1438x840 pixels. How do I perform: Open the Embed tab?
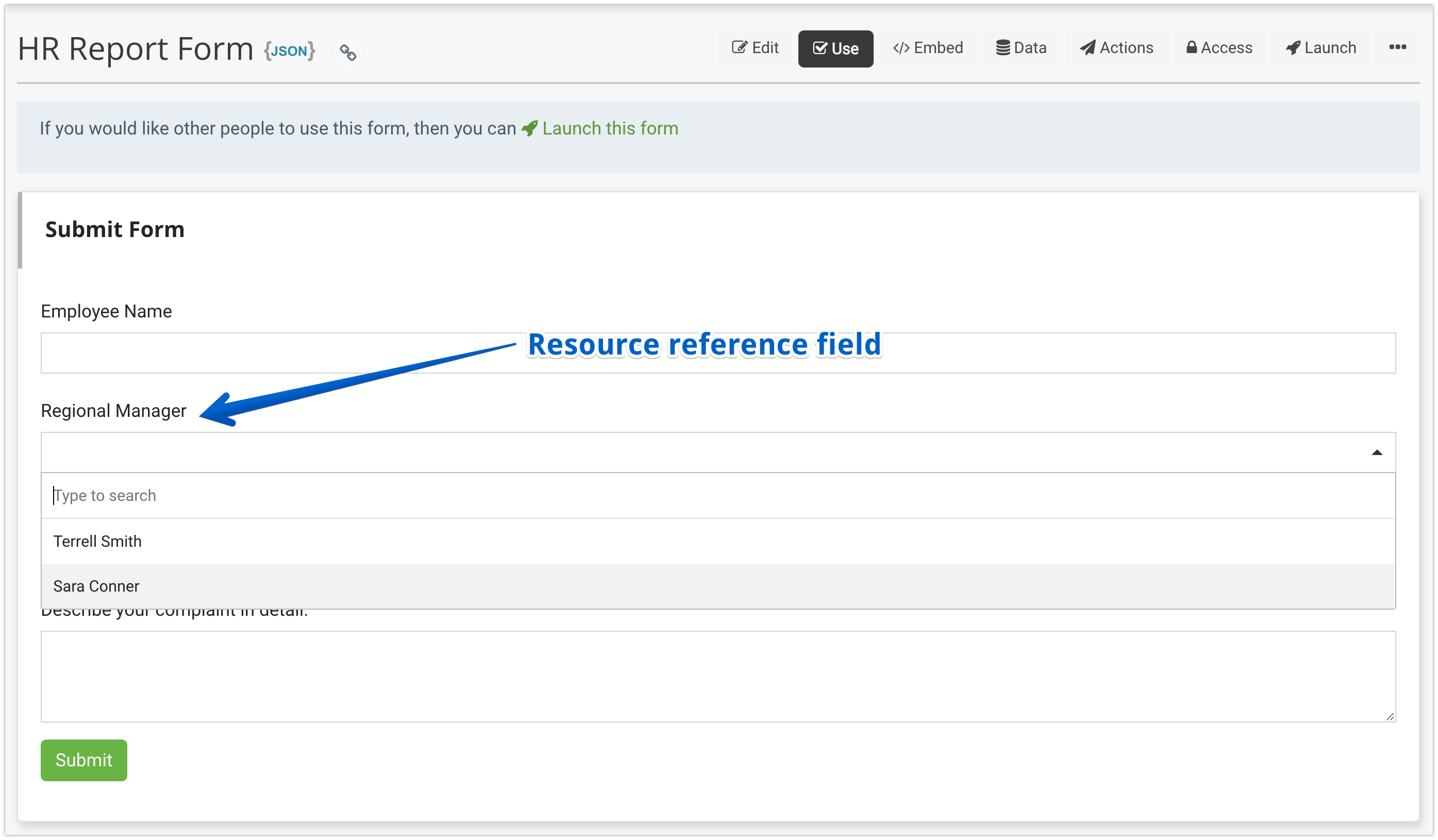tap(928, 48)
